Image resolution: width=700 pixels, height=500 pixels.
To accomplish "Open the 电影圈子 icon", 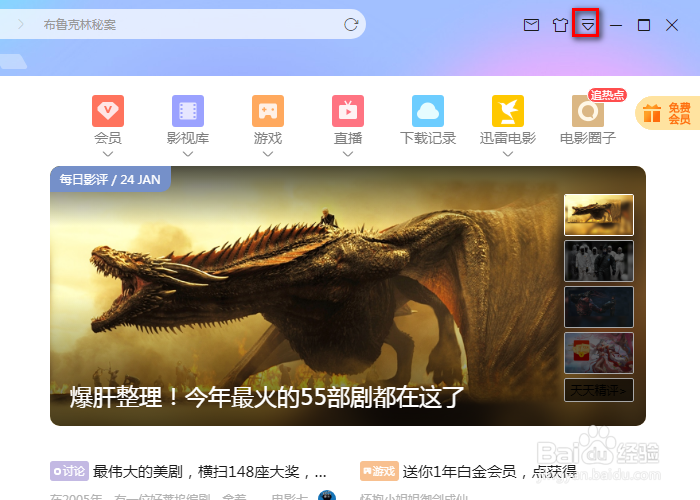I will pyautogui.click(x=588, y=111).
